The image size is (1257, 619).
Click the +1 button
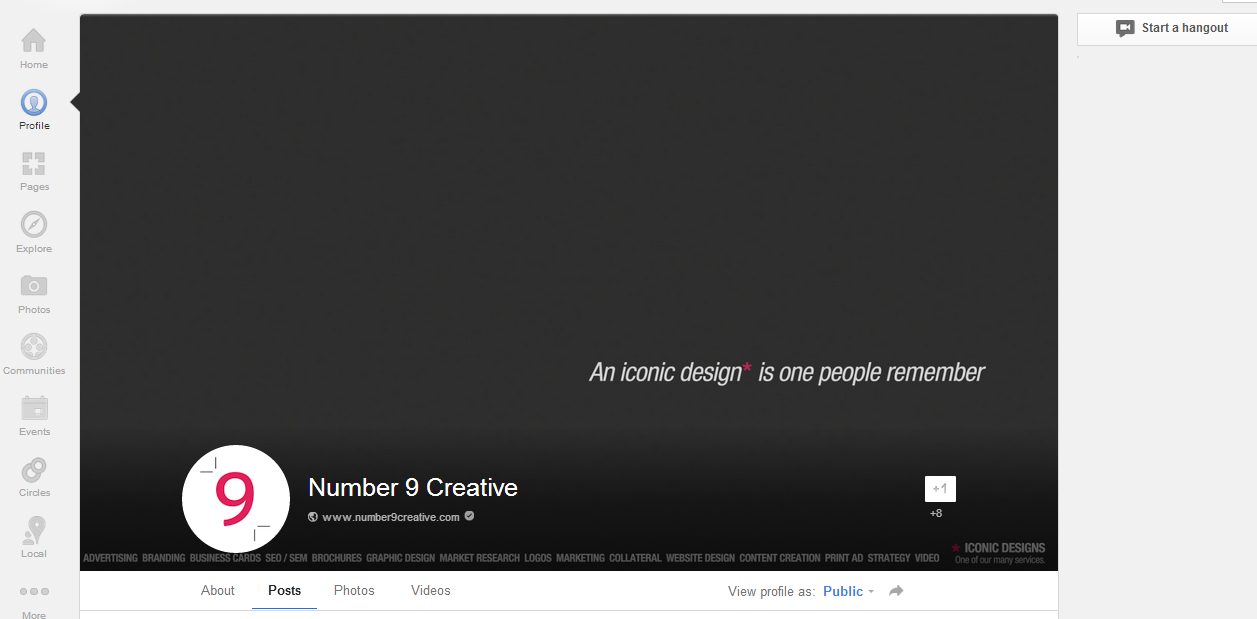(x=940, y=489)
